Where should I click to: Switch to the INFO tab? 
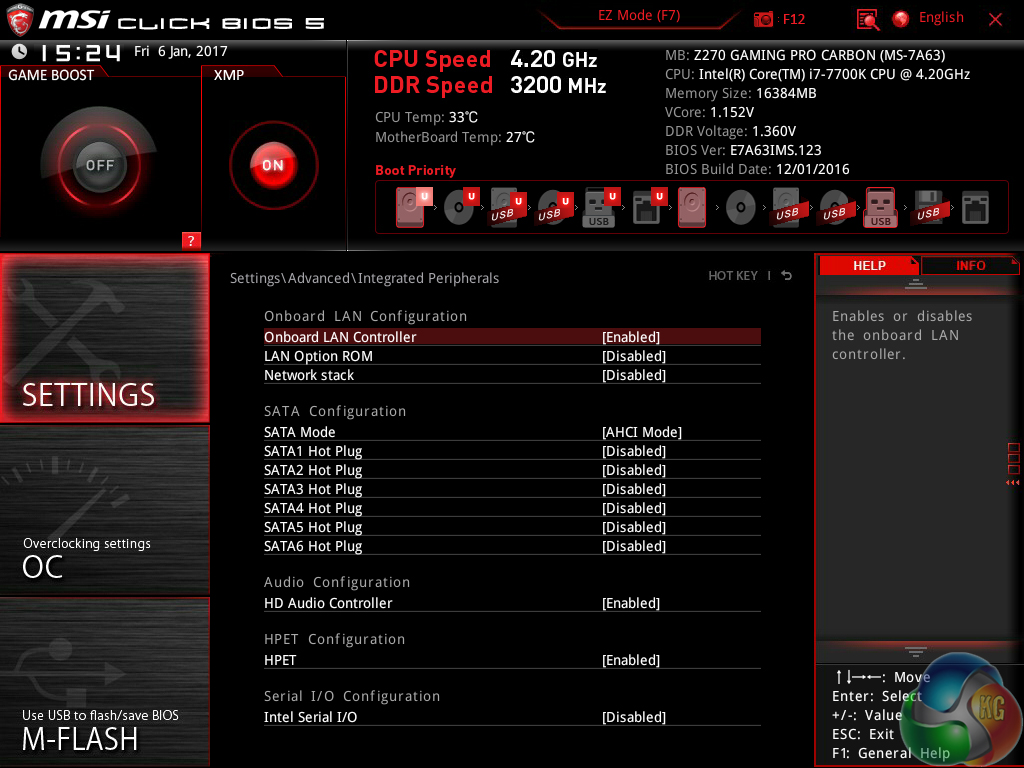(970, 265)
